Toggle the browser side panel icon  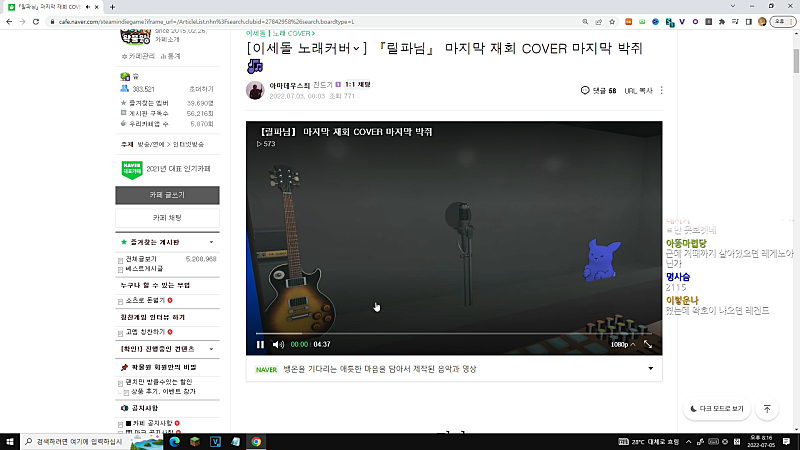(x=748, y=21)
